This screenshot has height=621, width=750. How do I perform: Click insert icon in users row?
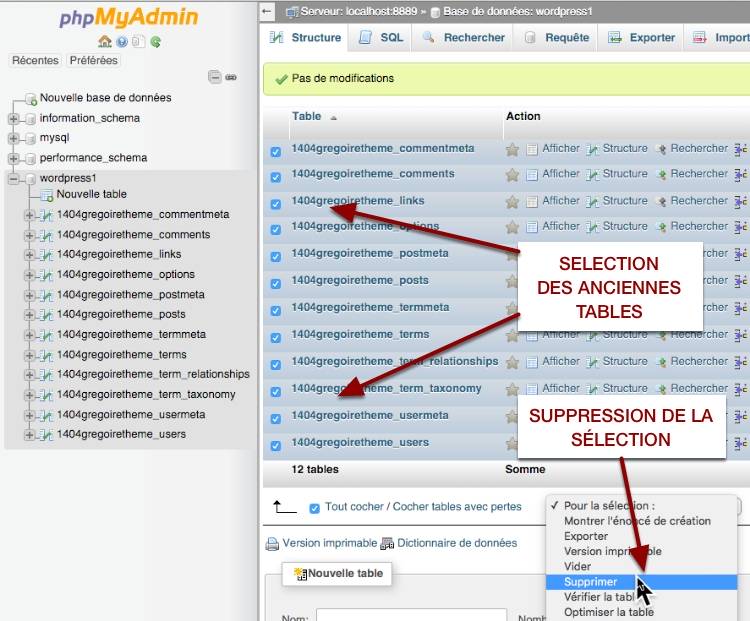741,444
